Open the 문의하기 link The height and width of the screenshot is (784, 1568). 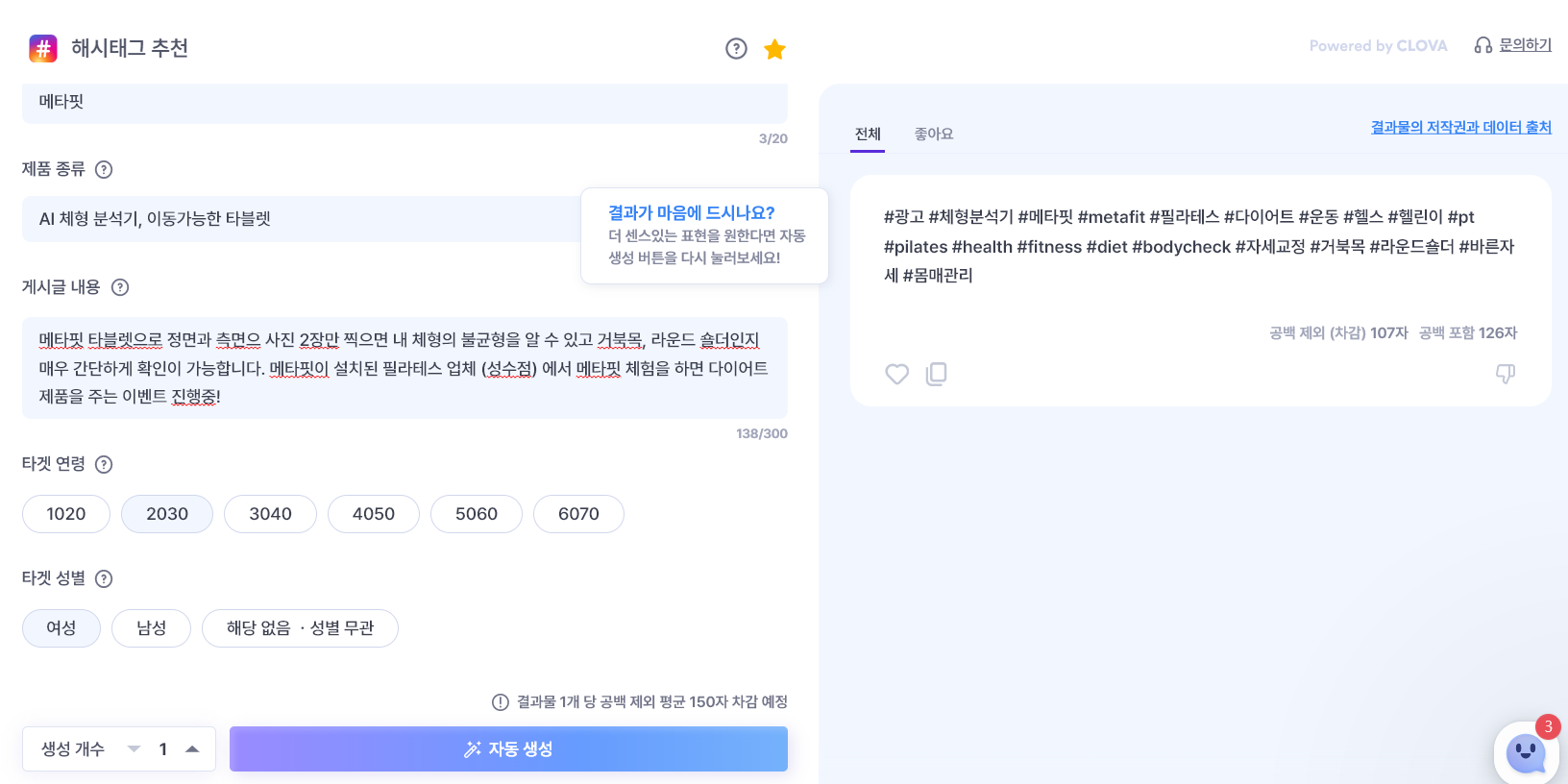click(x=1526, y=45)
